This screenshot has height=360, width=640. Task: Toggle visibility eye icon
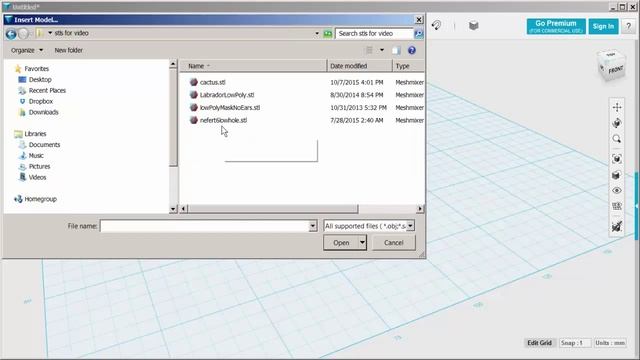pos(617,191)
